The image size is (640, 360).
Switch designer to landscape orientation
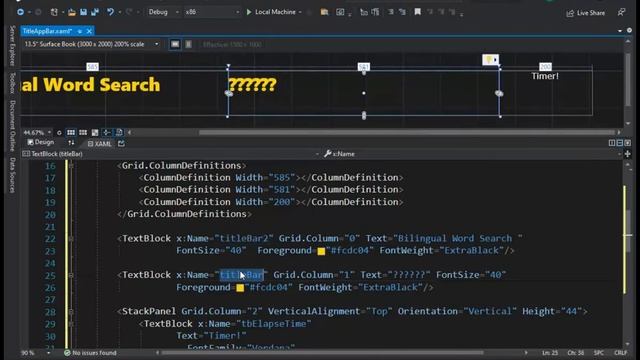tap(175, 44)
